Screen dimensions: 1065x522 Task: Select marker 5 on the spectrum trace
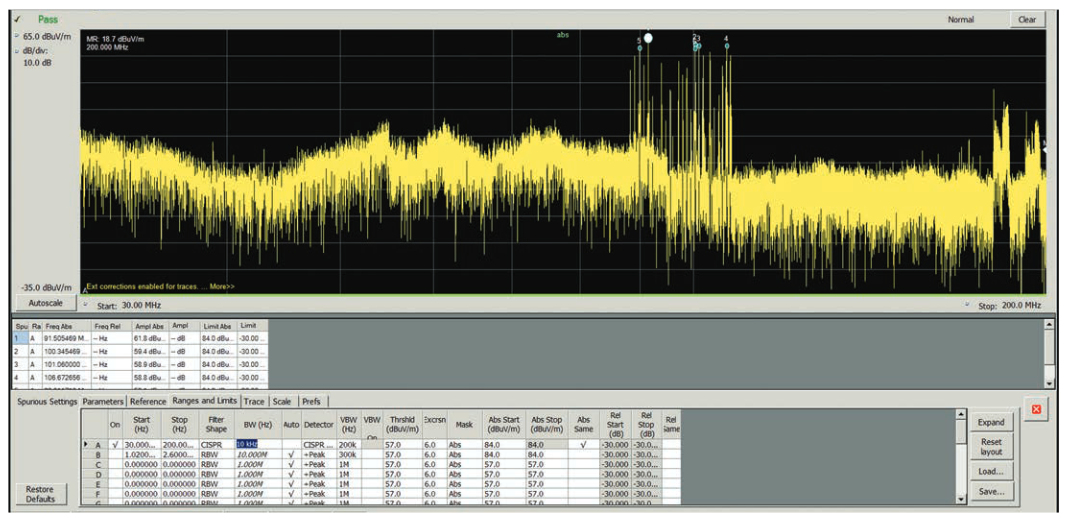(639, 47)
